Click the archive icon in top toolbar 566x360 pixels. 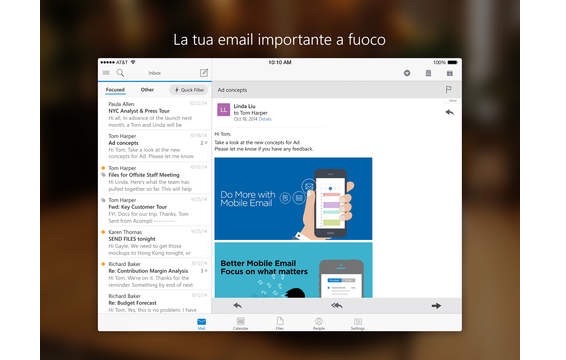coord(450,73)
